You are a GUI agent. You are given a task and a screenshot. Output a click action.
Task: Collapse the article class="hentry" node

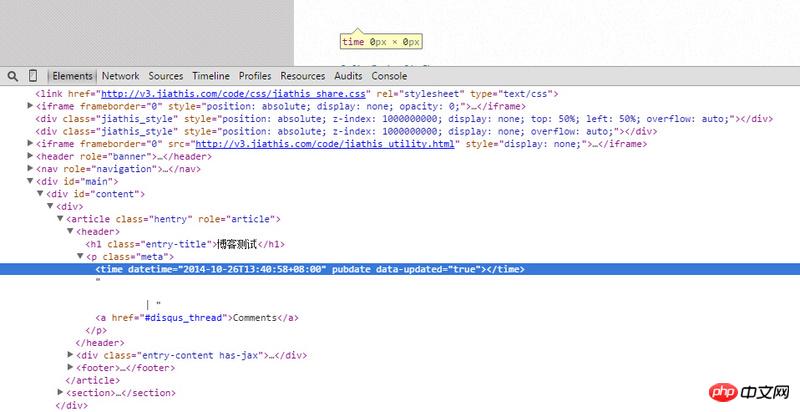click(60, 218)
